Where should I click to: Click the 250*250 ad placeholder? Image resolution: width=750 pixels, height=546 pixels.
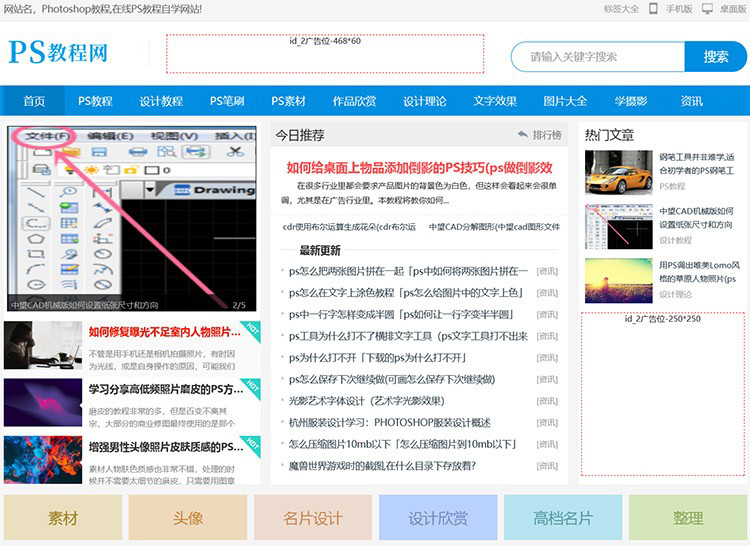tap(663, 394)
